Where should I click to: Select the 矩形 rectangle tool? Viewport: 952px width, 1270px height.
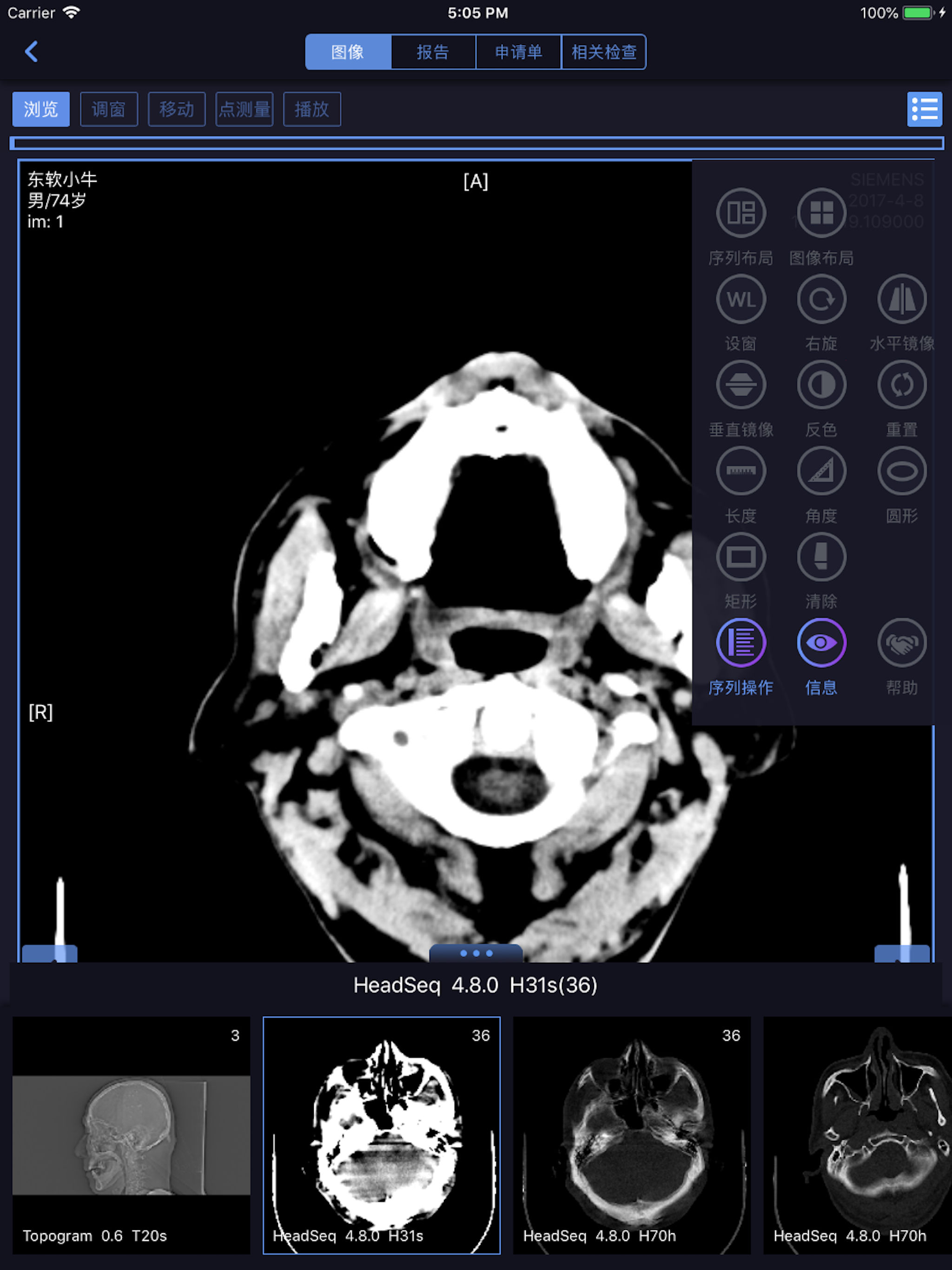tap(740, 557)
